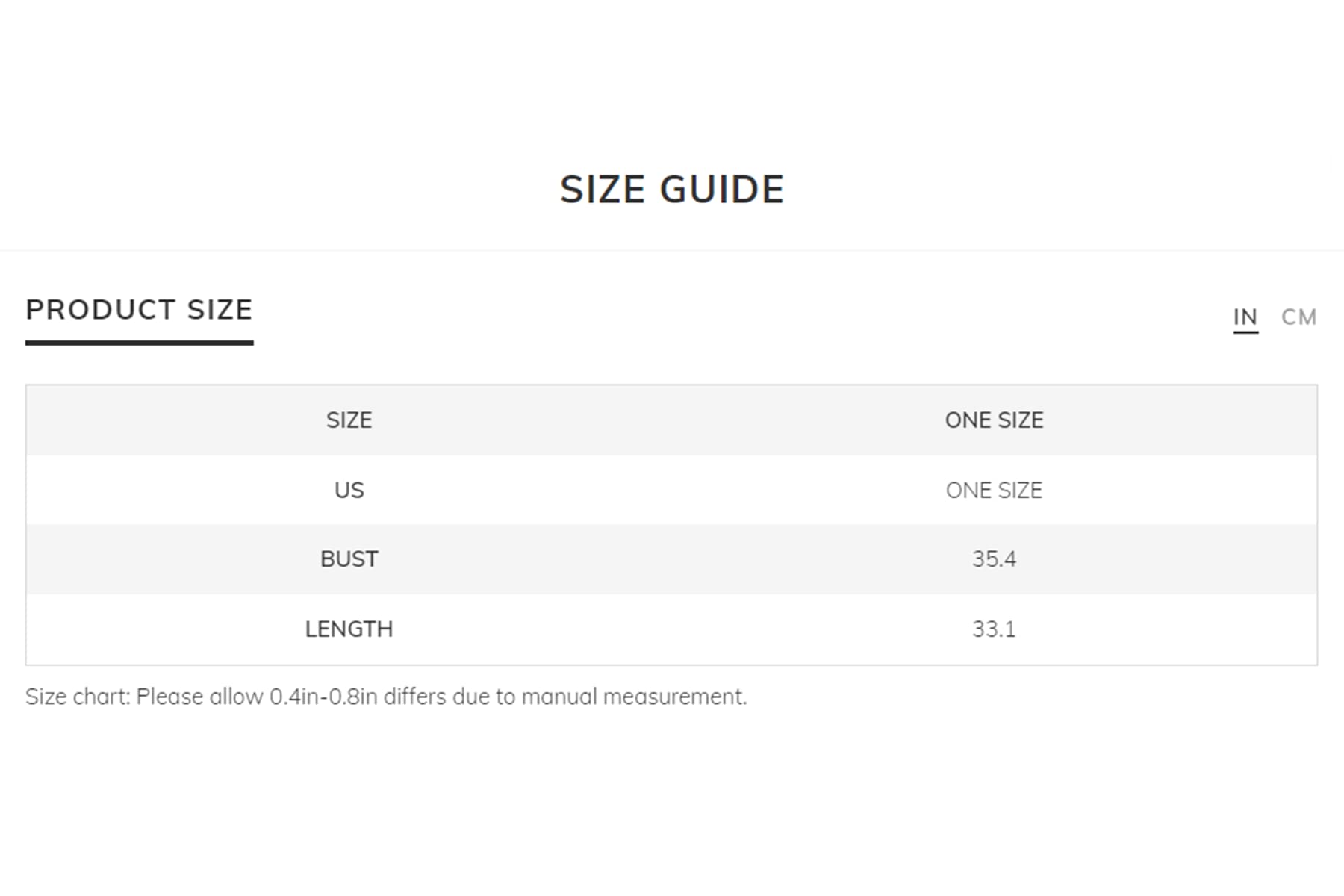Image resolution: width=1344 pixels, height=896 pixels.
Task: Click the underline below the IN option
Action: [1245, 332]
